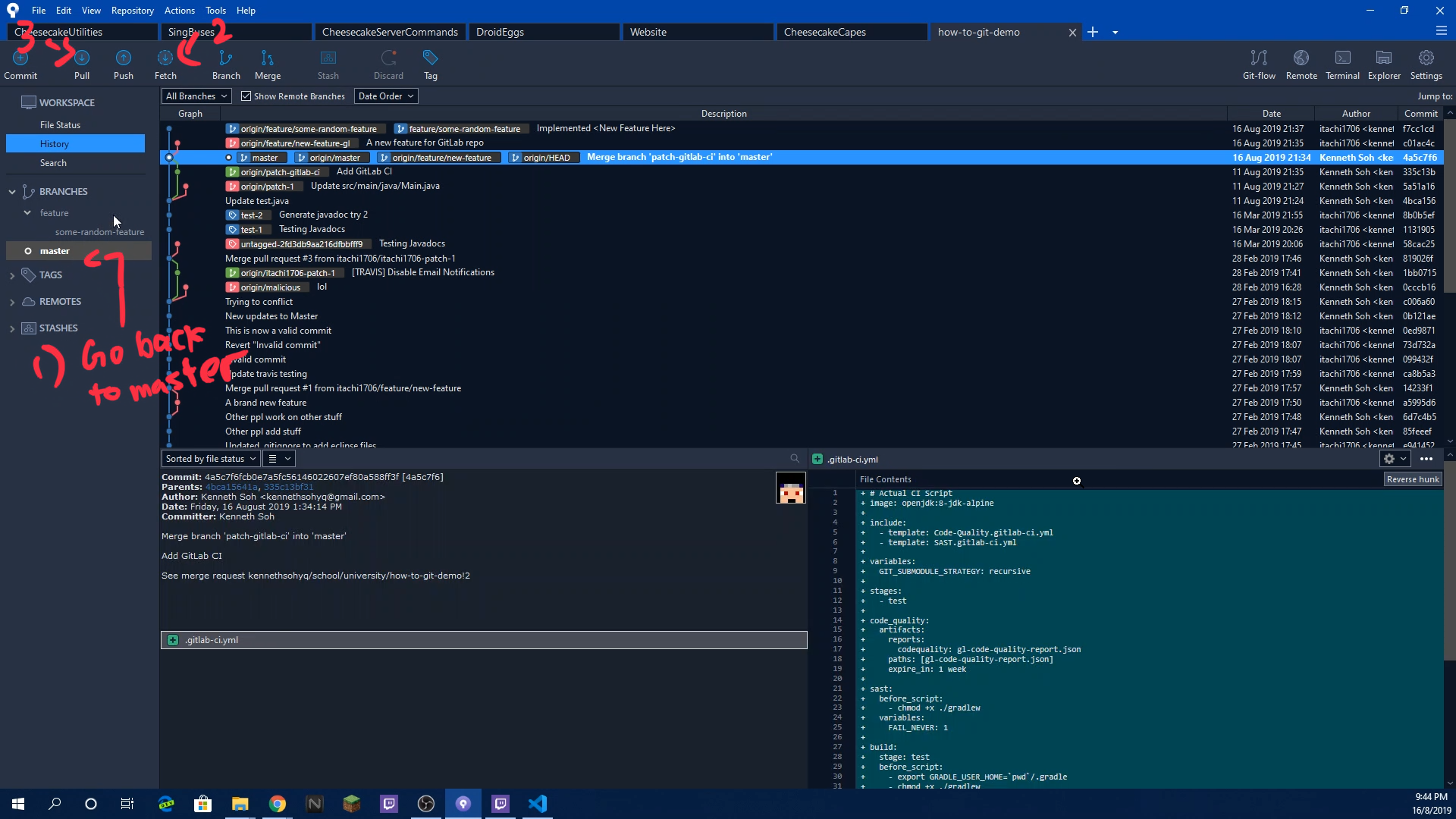Select History in workspace sidebar
Viewport: 1456px width, 819px height.
(x=75, y=144)
